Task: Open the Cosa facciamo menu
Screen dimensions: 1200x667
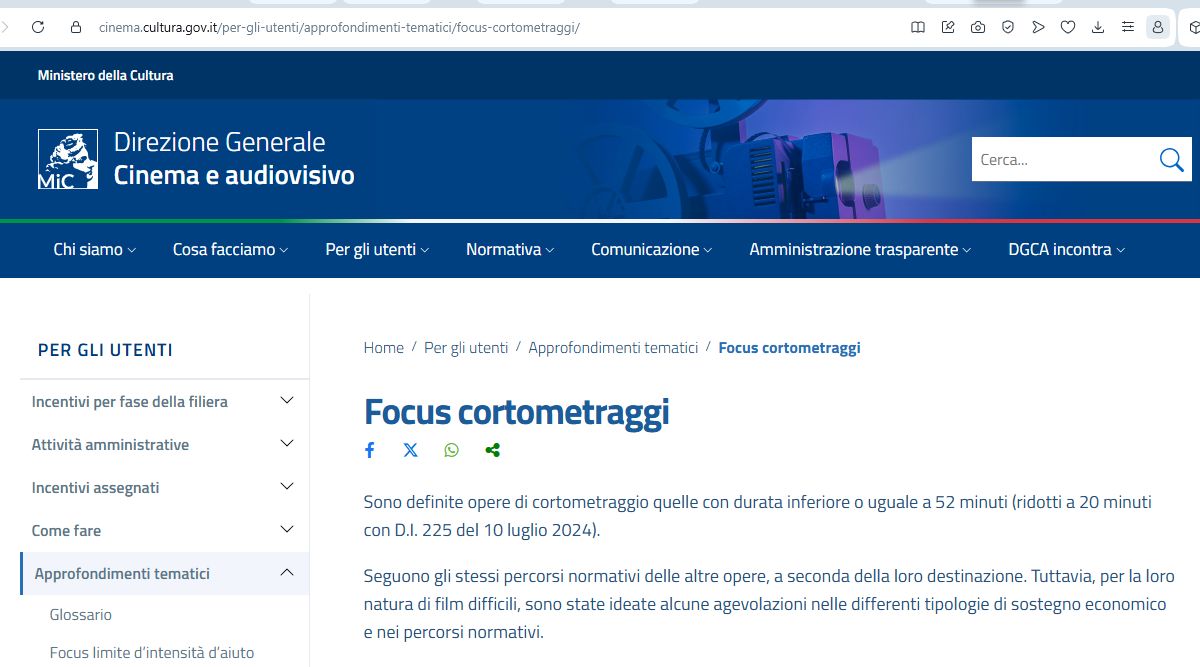Action: pos(230,249)
